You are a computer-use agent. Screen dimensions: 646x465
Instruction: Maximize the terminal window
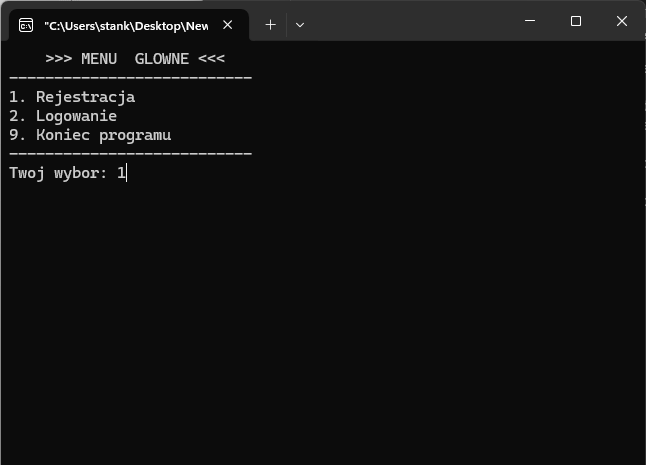(576, 21)
